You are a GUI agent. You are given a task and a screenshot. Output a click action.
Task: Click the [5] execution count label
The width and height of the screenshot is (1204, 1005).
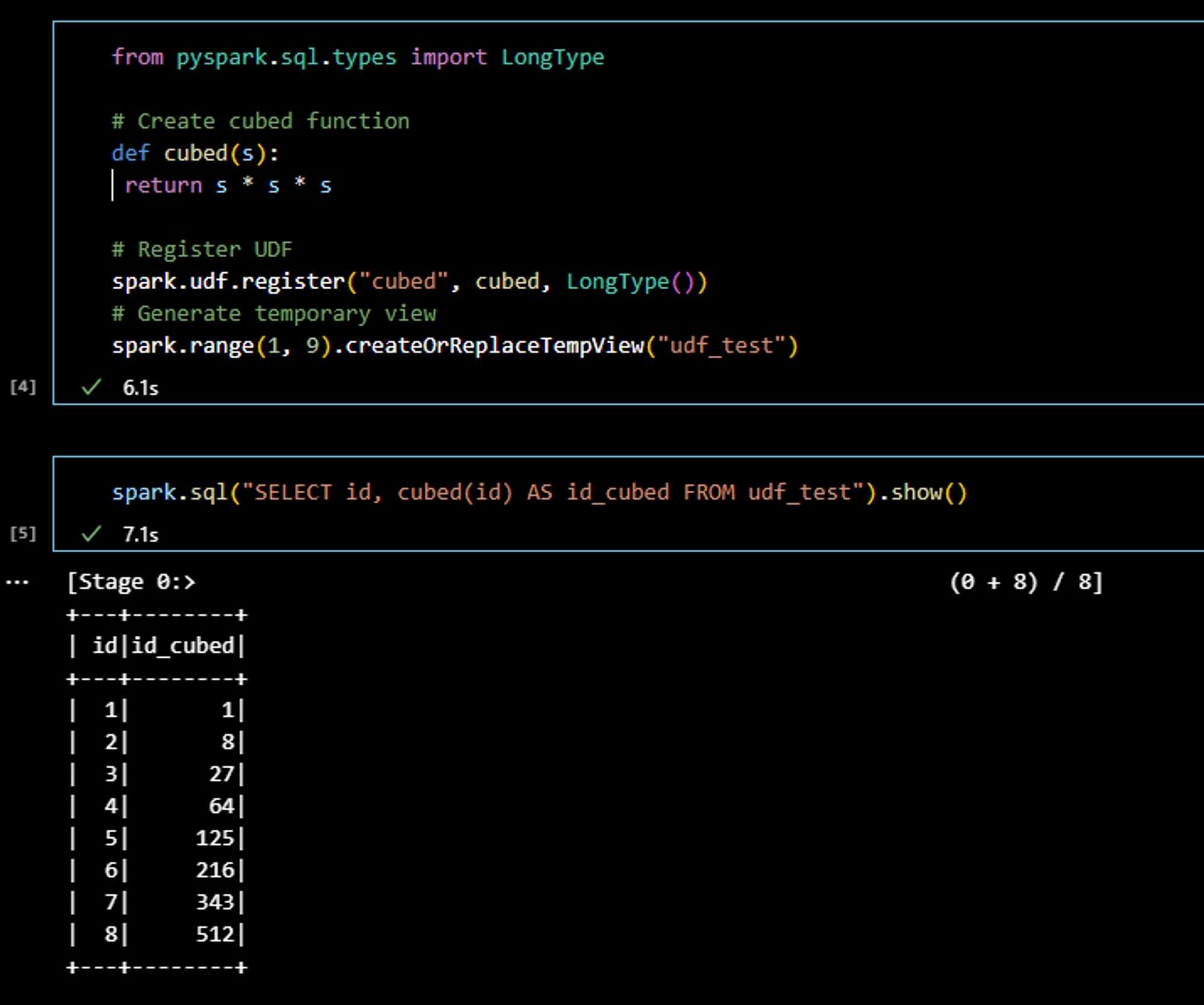23,533
